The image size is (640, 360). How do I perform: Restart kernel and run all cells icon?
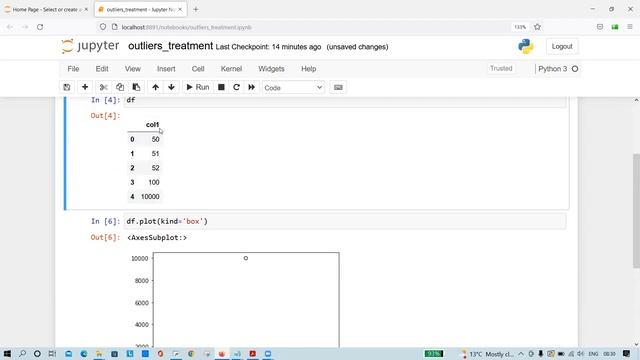252,87
